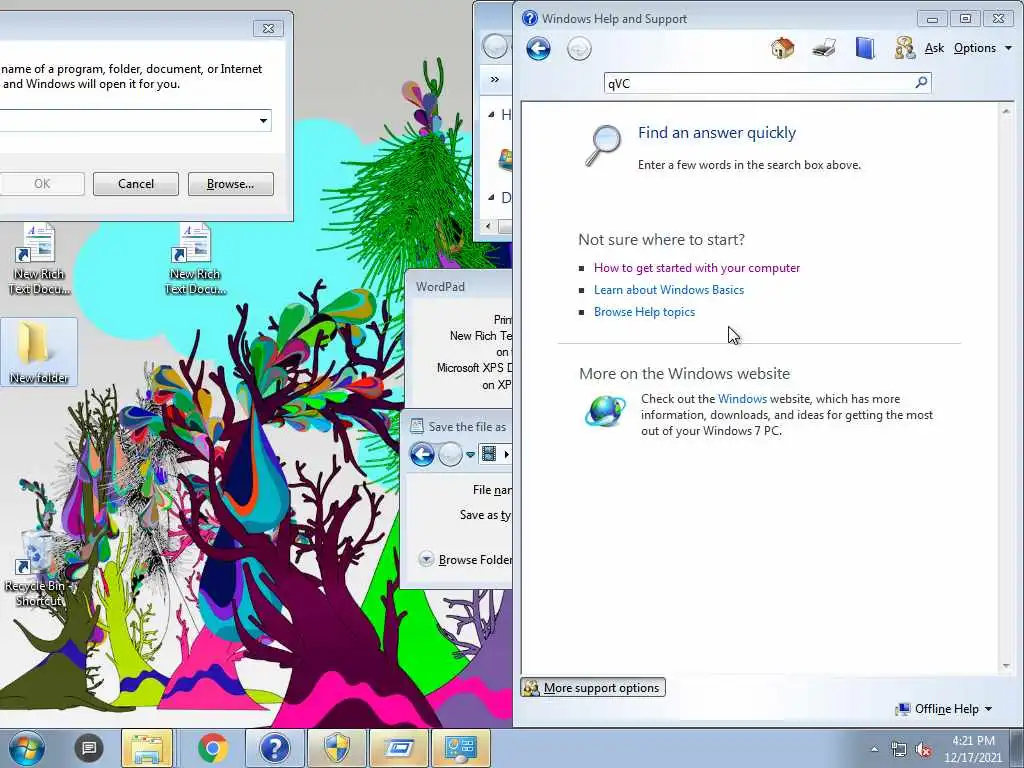Viewport: 1024px width, 768px height.
Task: Click the Run dialog Open text field
Action: click(128, 120)
